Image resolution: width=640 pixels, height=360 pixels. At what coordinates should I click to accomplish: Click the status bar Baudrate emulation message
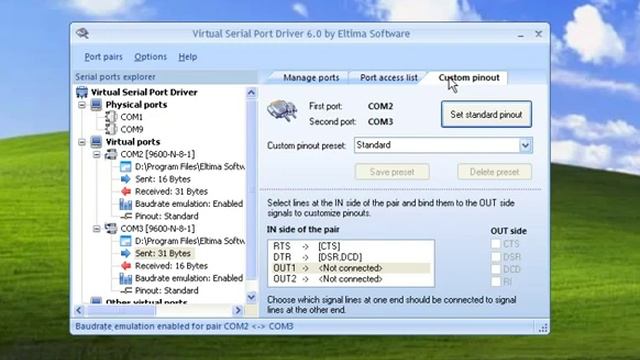point(184,327)
